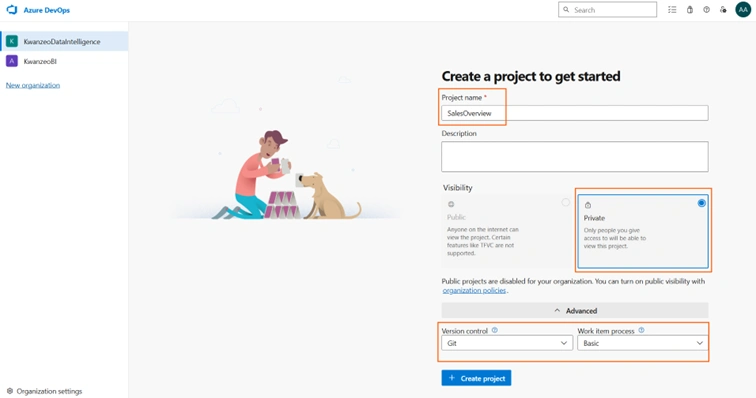
Task: Open the Version control Git dropdown
Action: coord(507,343)
